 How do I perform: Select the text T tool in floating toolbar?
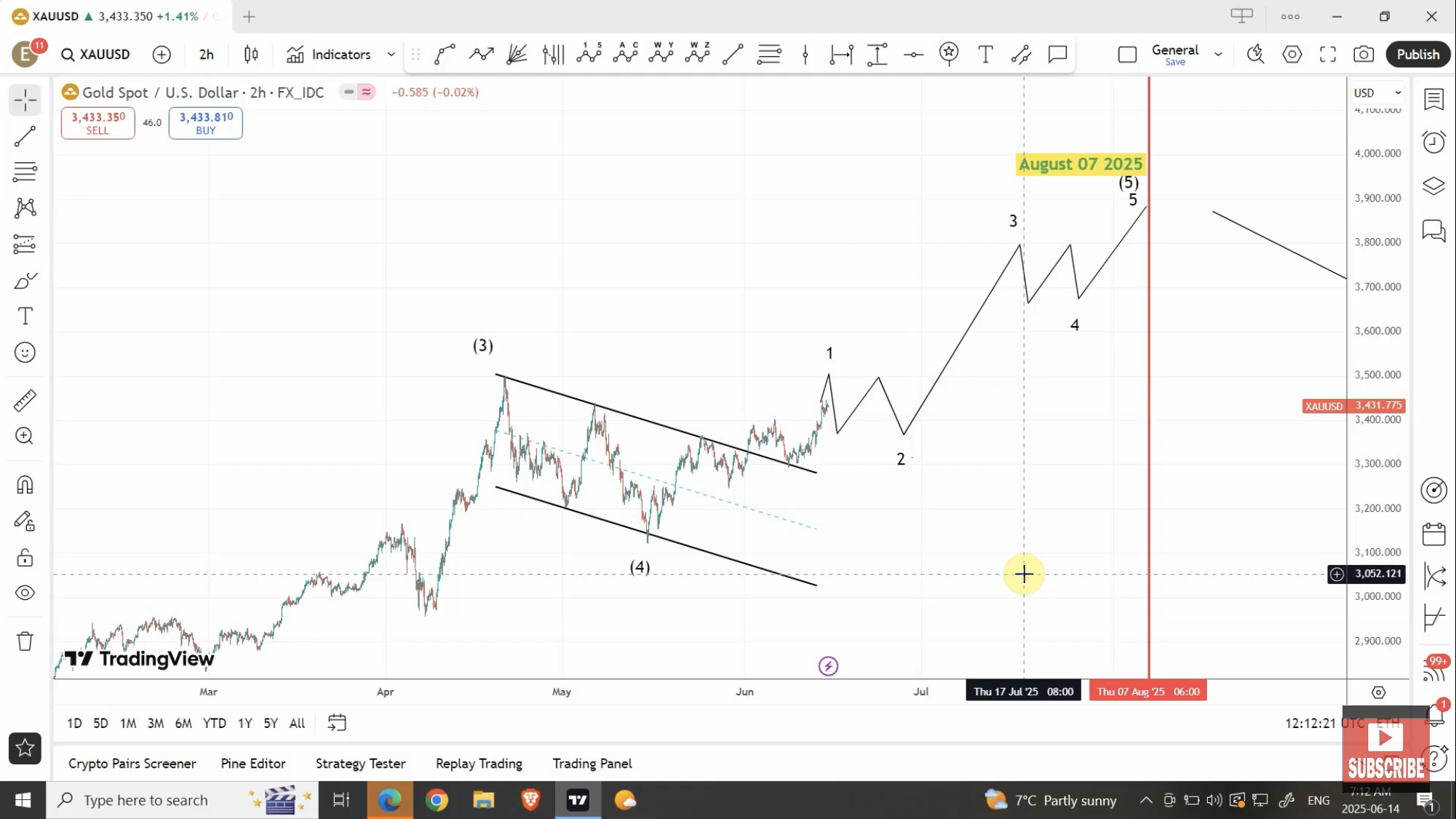(x=985, y=53)
